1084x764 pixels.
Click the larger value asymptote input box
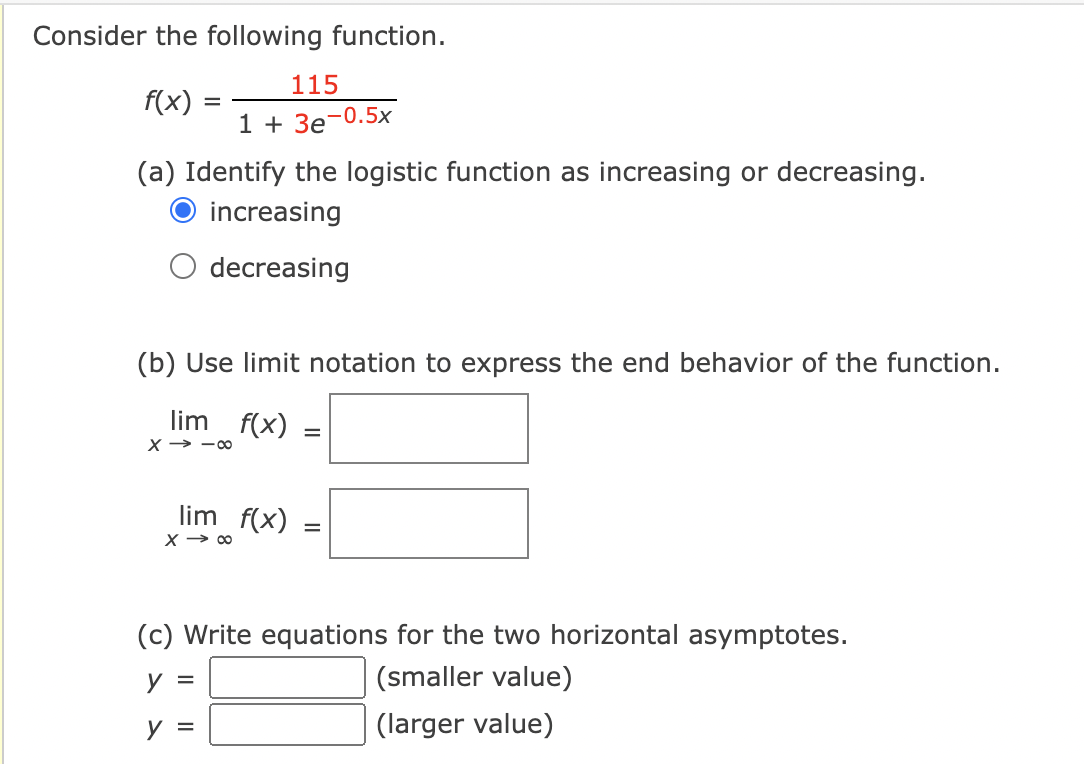pyautogui.click(x=287, y=724)
